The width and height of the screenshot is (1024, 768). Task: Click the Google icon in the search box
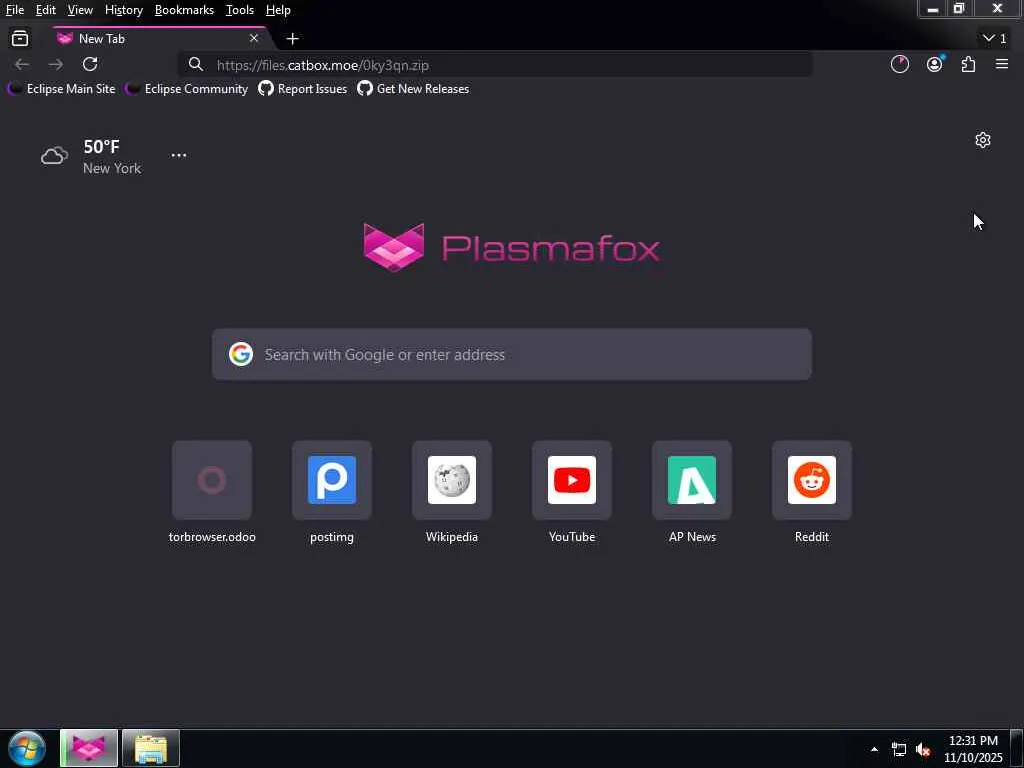(x=241, y=354)
